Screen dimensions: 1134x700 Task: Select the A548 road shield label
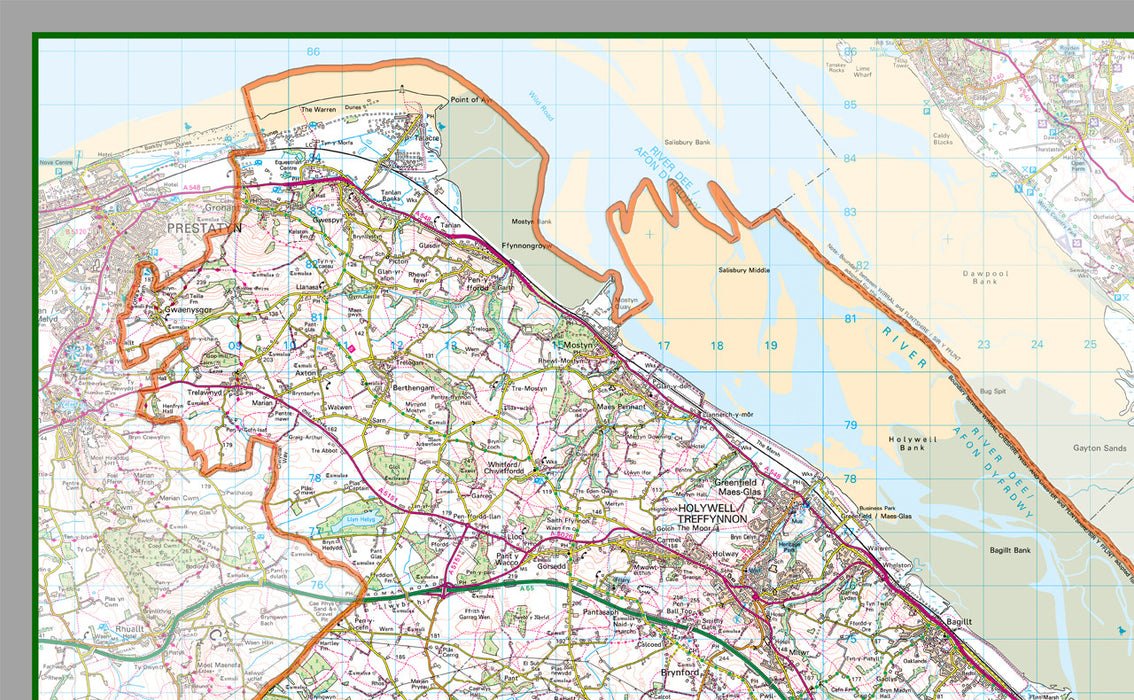pyautogui.click(x=191, y=187)
